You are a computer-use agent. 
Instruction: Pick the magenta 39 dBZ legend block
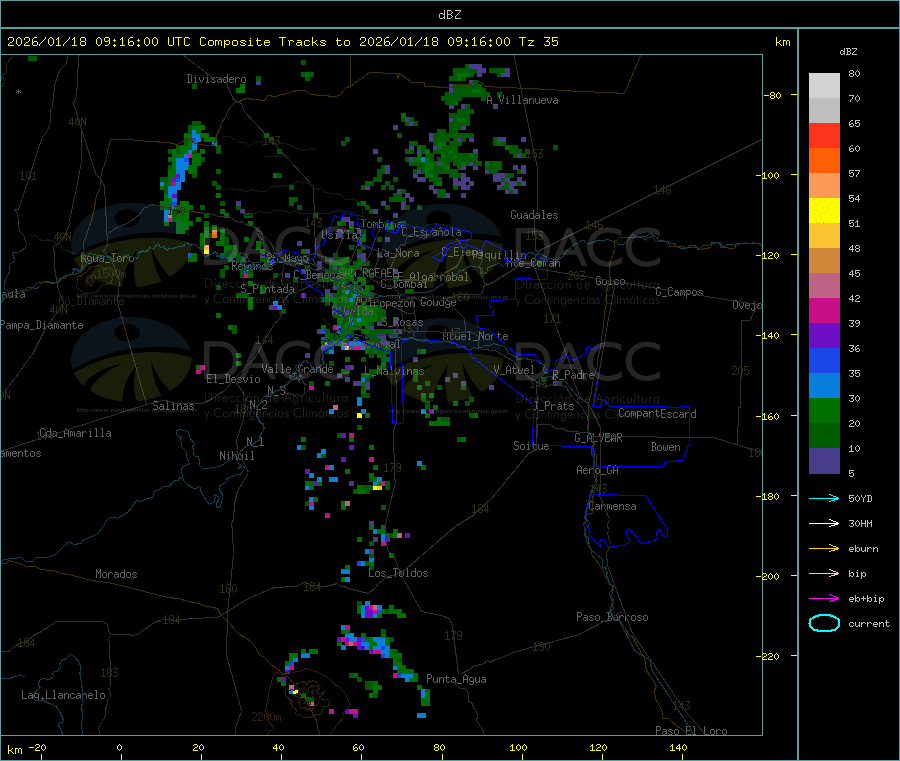pos(824,310)
